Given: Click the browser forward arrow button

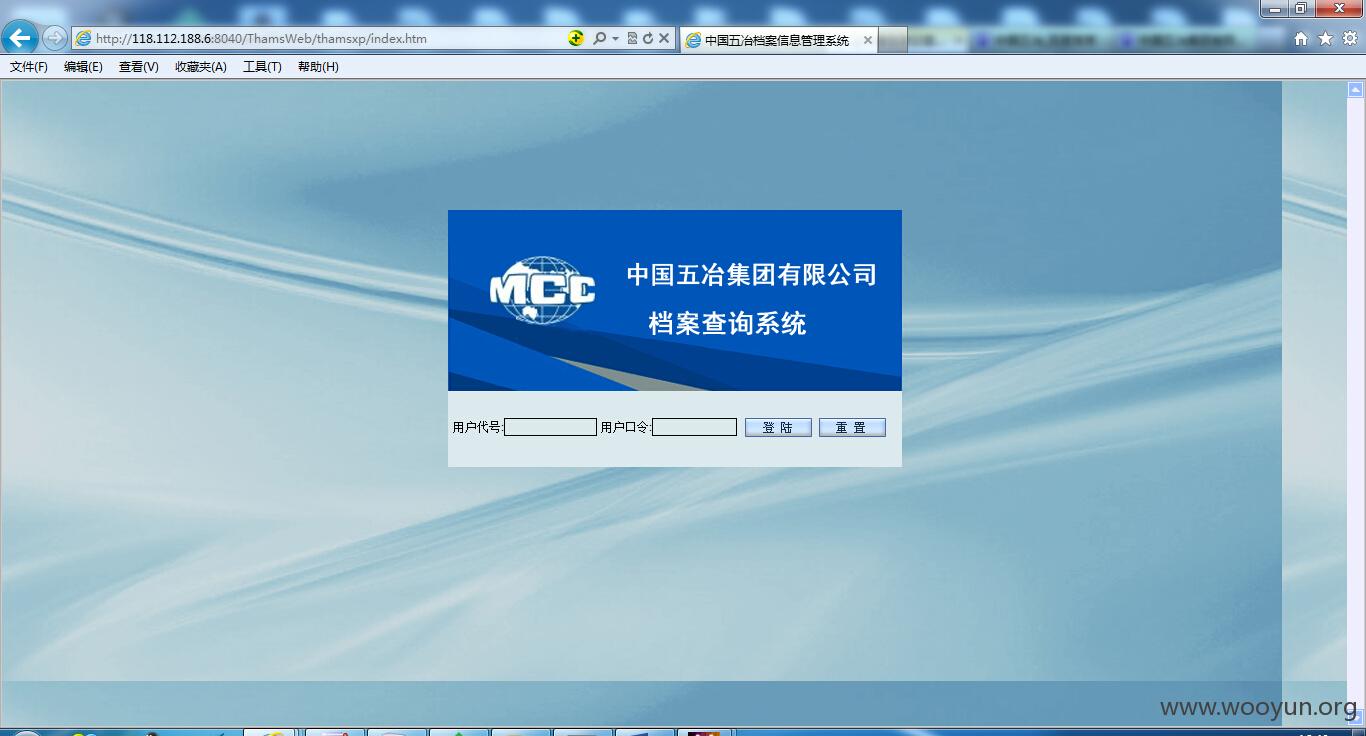Looking at the screenshot, I should coord(54,38).
